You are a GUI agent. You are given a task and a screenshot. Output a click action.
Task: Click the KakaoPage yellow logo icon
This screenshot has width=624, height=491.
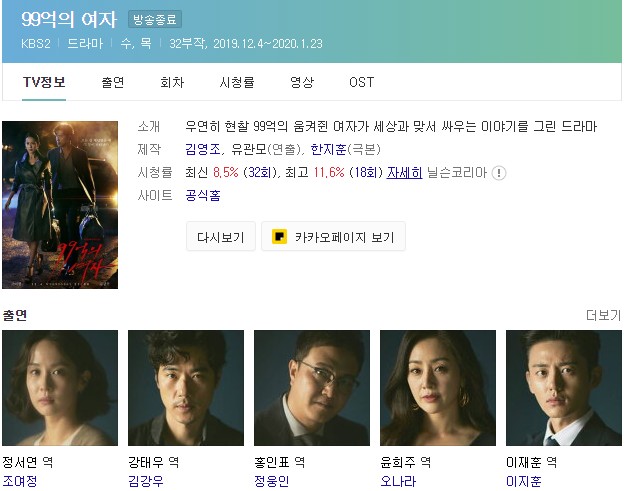coord(279,236)
